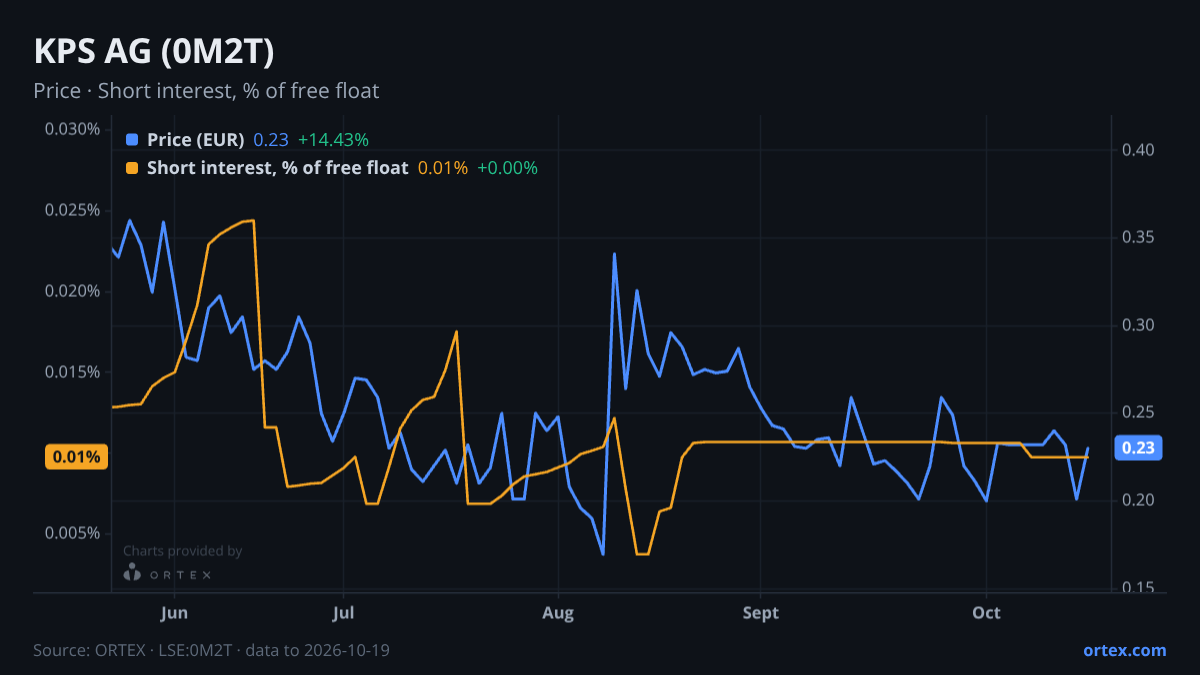Click the Sept x-axis label
Viewport: 1200px width, 675px height.
point(761,612)
